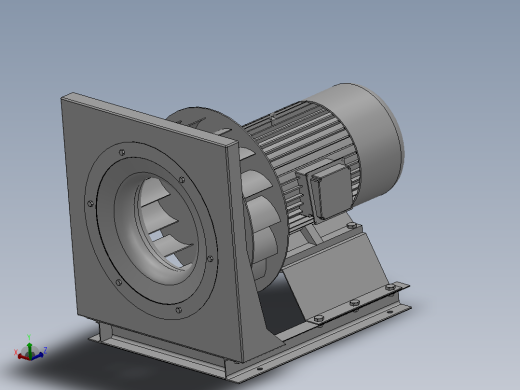The width and height of the screenshot is (520, 390).
Task: Pick the leftmost bolt on inlet flange
Action: tap(90, 203)
